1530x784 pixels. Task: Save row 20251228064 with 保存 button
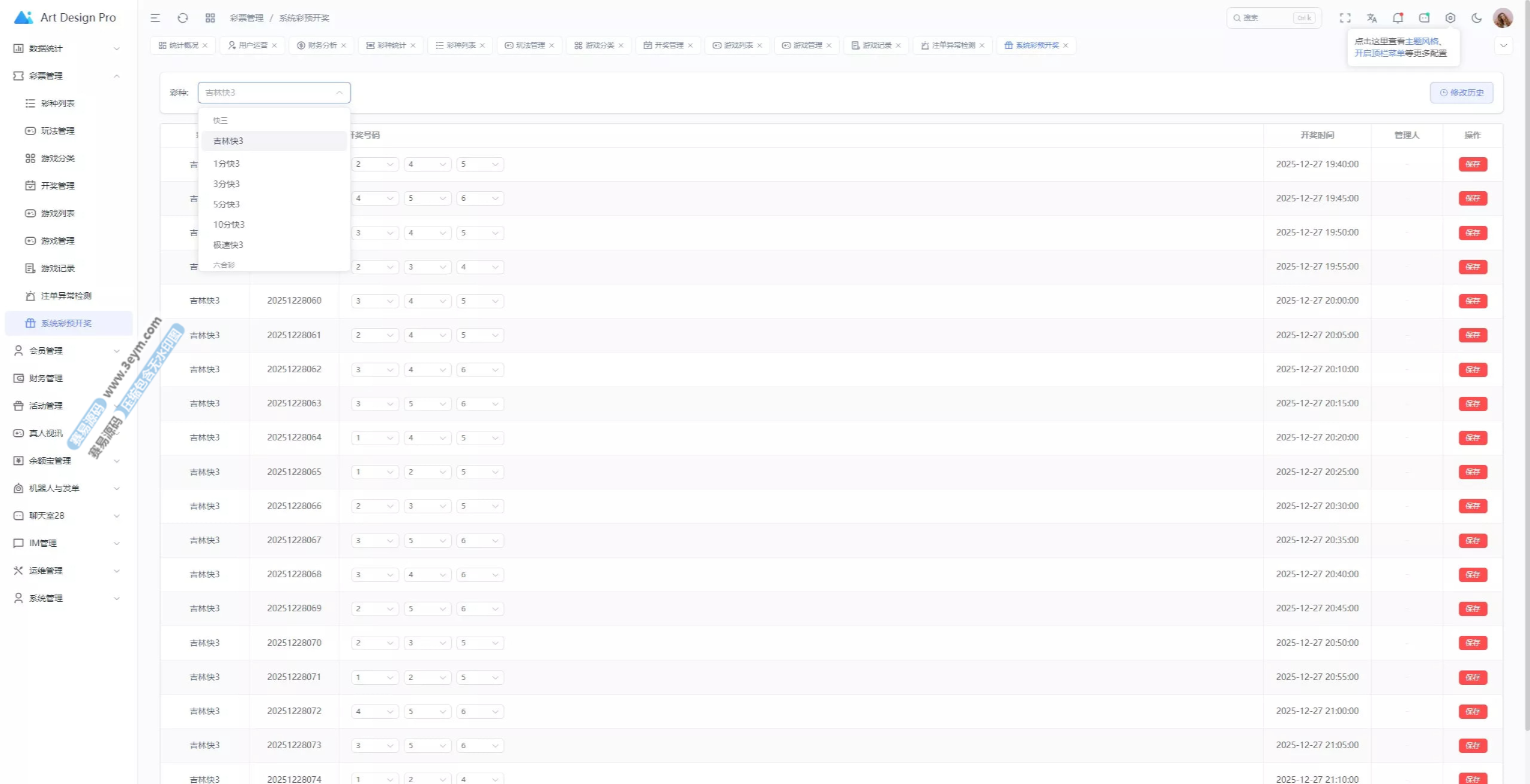pos(1473,438)
